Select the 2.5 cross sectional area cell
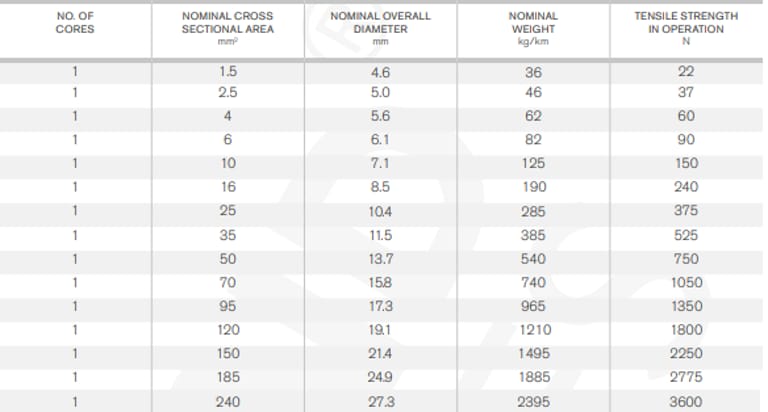768x412 pixels. point(227,93)
